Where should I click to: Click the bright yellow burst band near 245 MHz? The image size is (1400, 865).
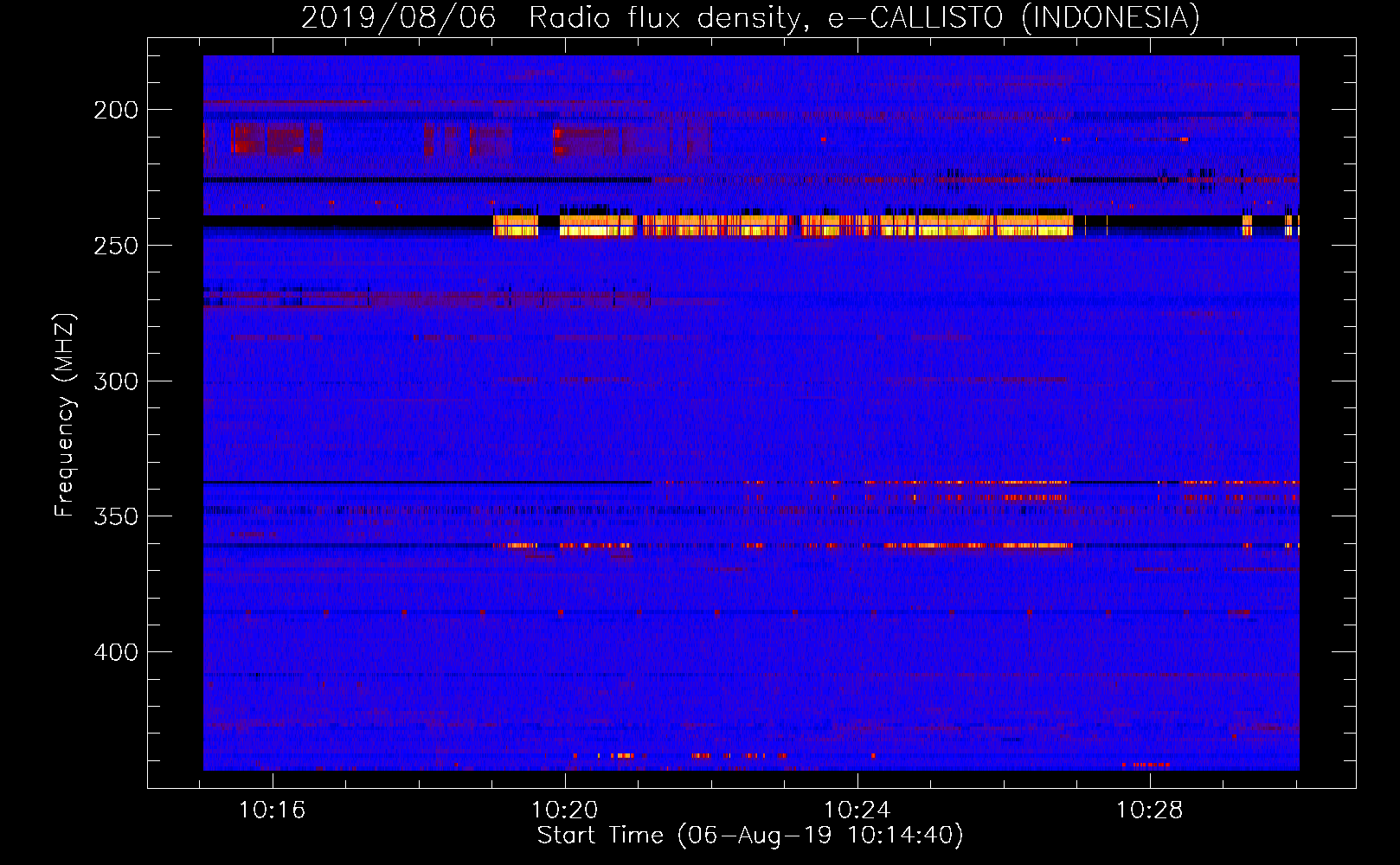click(783, 226)
